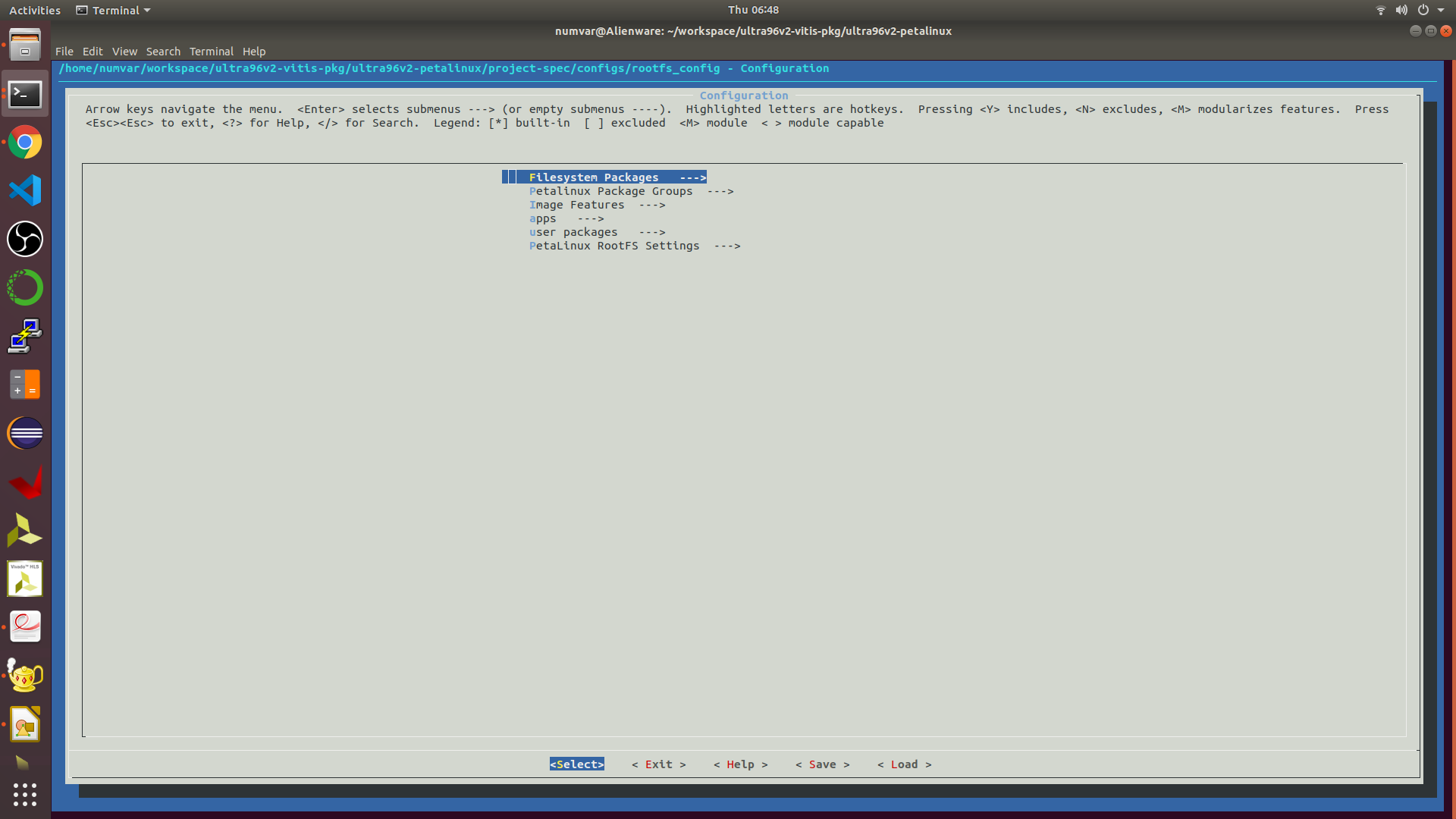Click the Exit button
1456x819 pixels.
(x=658, y=764)
